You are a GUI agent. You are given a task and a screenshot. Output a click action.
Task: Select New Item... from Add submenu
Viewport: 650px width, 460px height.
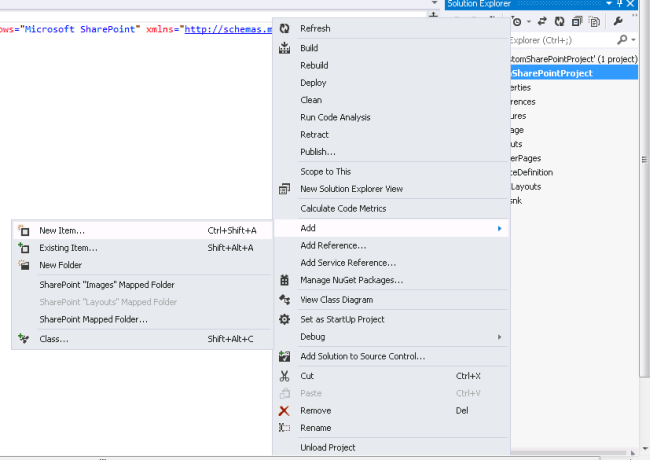62,230
